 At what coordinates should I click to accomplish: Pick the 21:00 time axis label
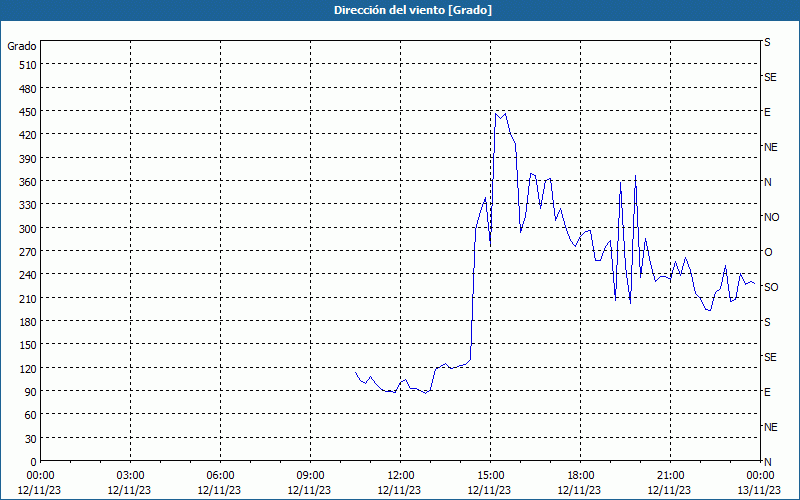670,476
